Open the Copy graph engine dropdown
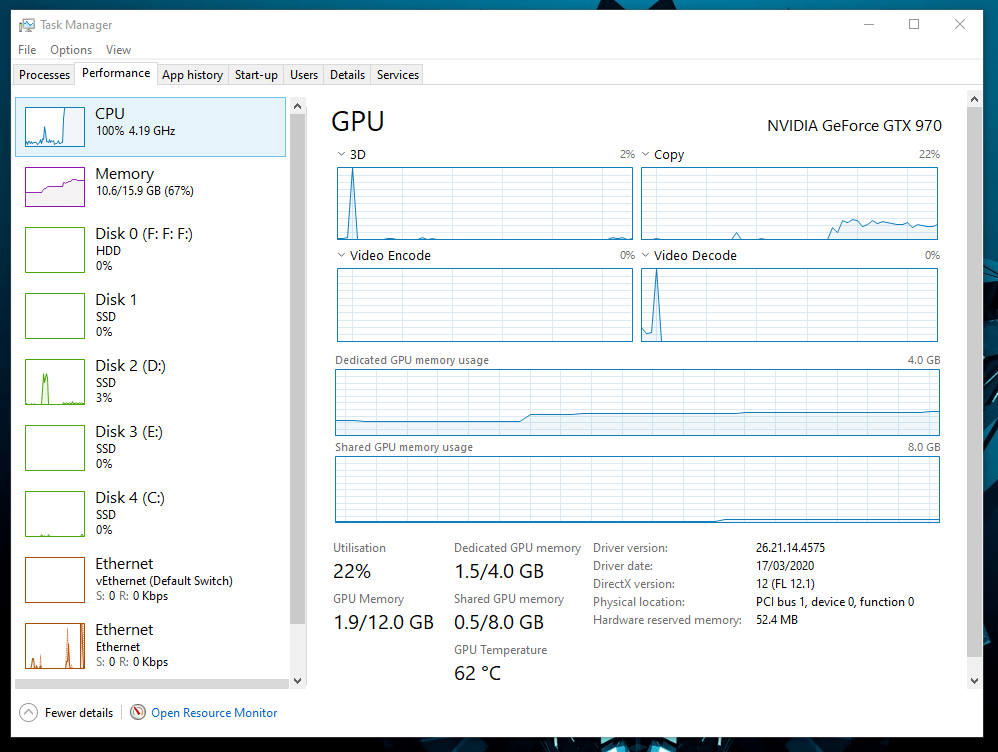998x752 pixels. tap(647, 155)
